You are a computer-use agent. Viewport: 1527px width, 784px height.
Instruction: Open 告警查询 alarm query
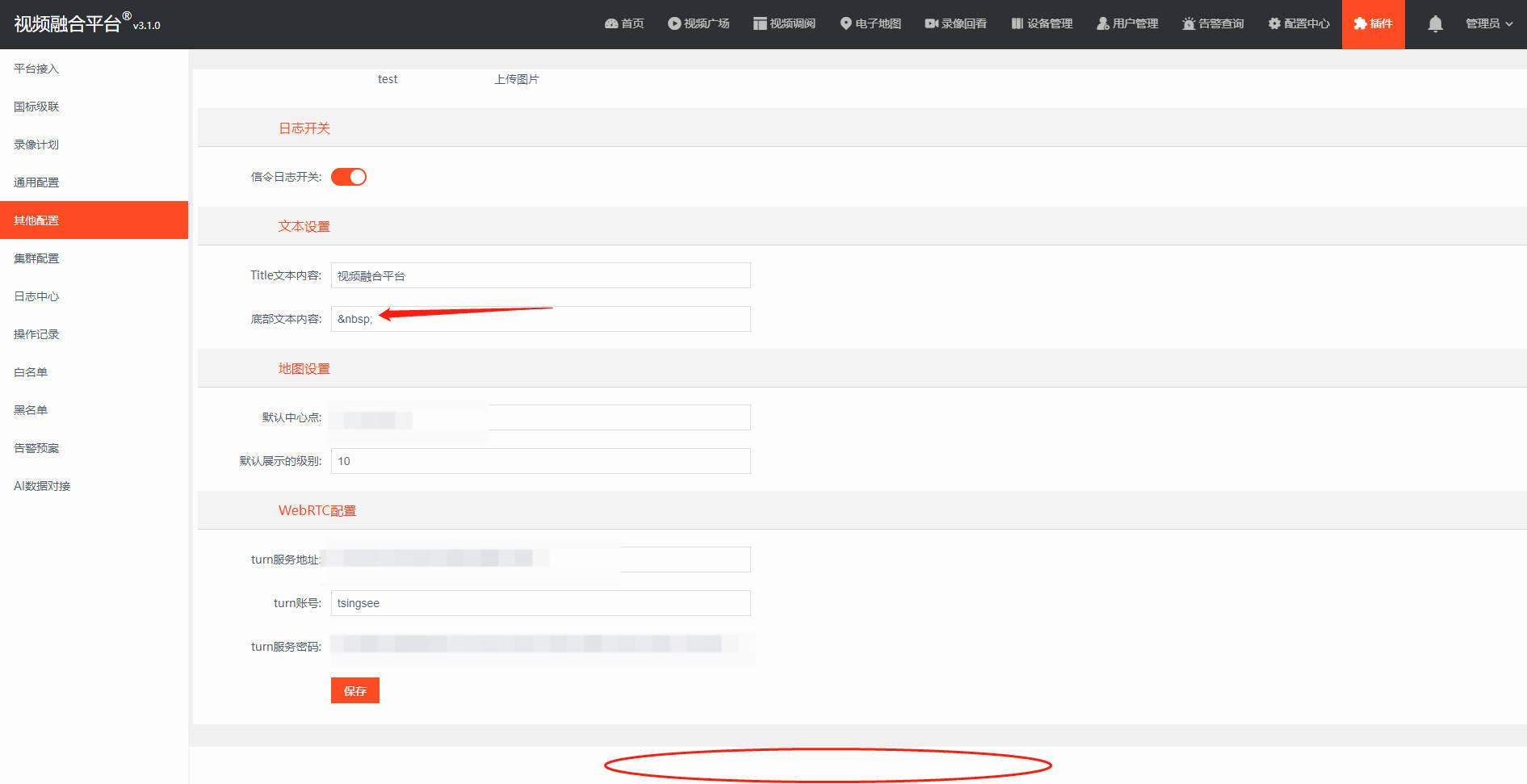pyautogui.click(x=1213, y=23)
